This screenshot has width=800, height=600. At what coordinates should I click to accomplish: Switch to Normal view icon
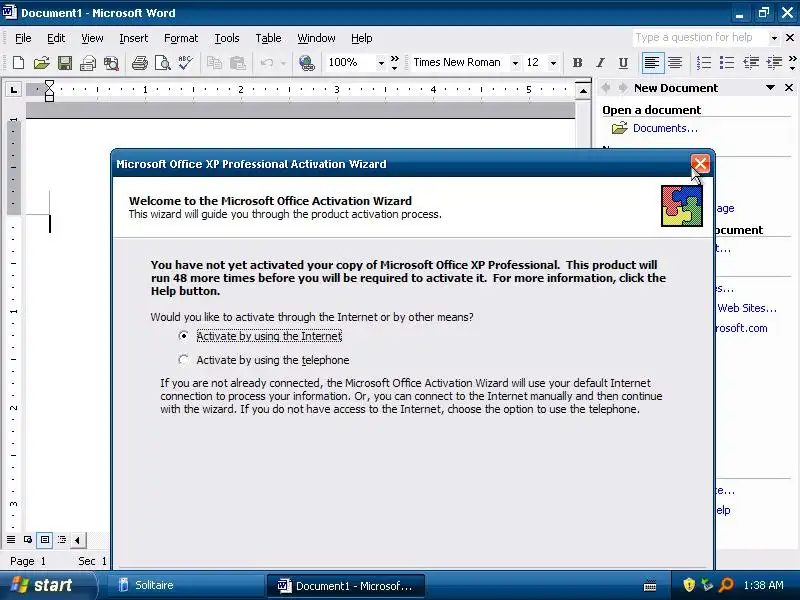(x=11, y=539)
